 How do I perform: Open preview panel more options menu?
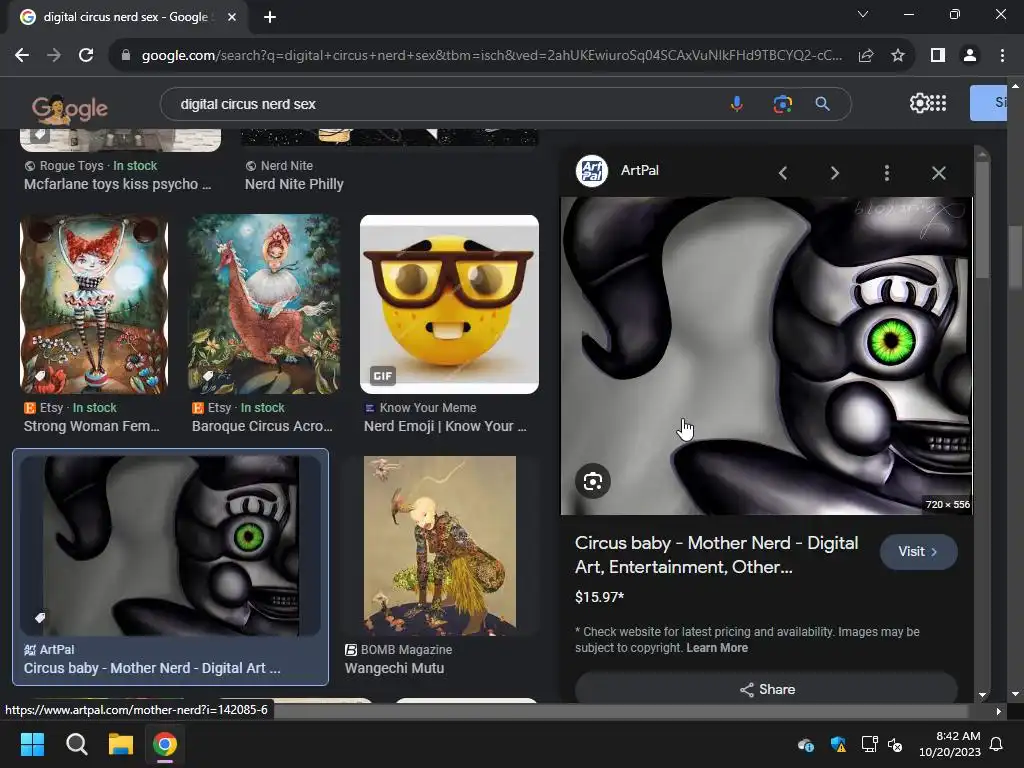(x=886, y=173)
